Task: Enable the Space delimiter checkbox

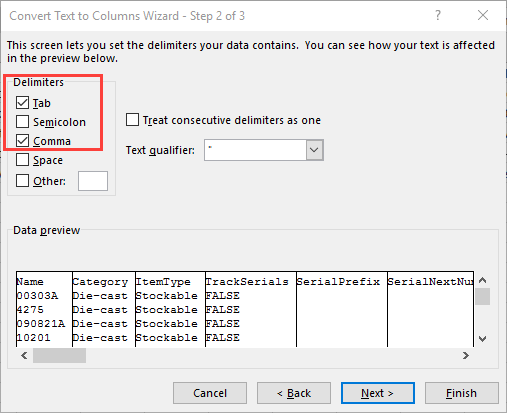Action: pyautogui.click(x=22, y=160)
